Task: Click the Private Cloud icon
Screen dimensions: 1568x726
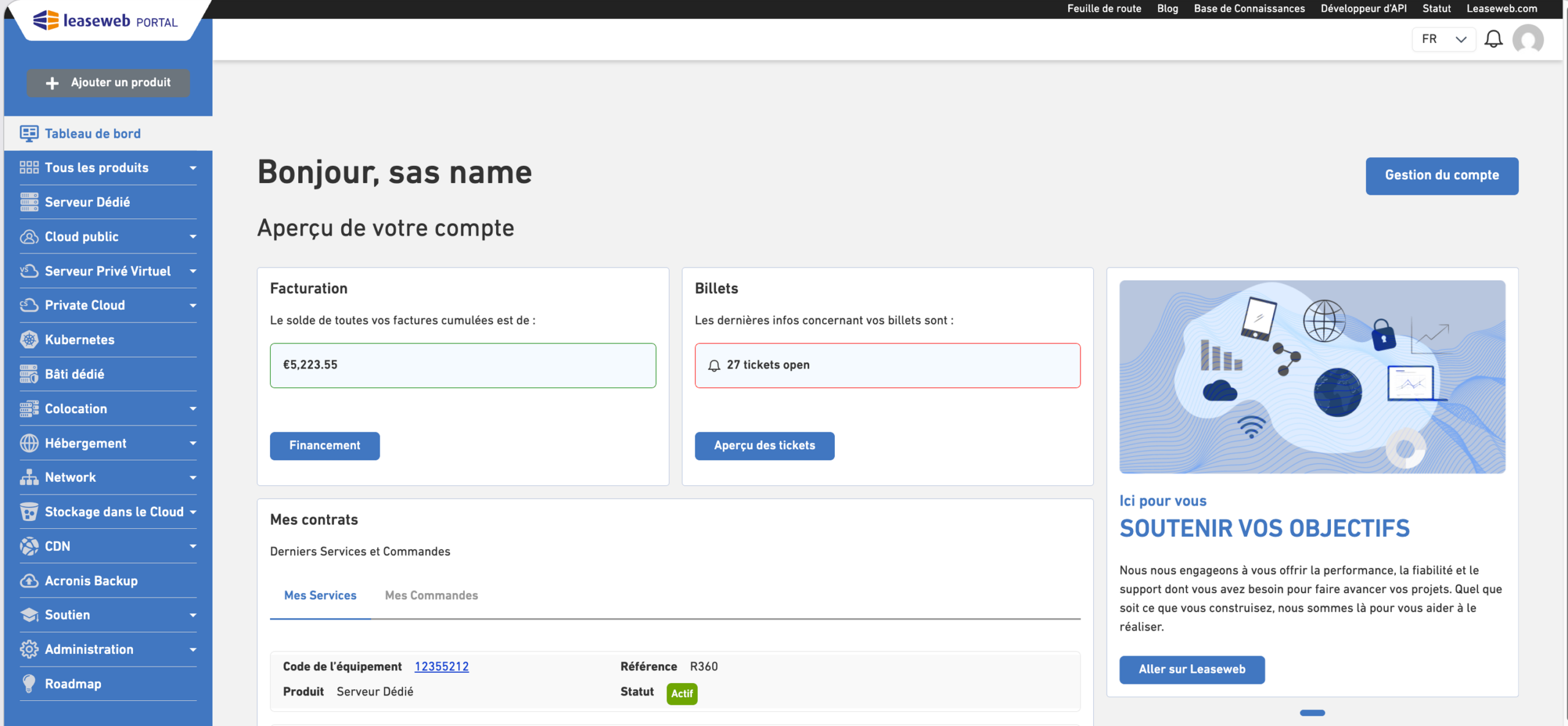Action: (29, 305)
